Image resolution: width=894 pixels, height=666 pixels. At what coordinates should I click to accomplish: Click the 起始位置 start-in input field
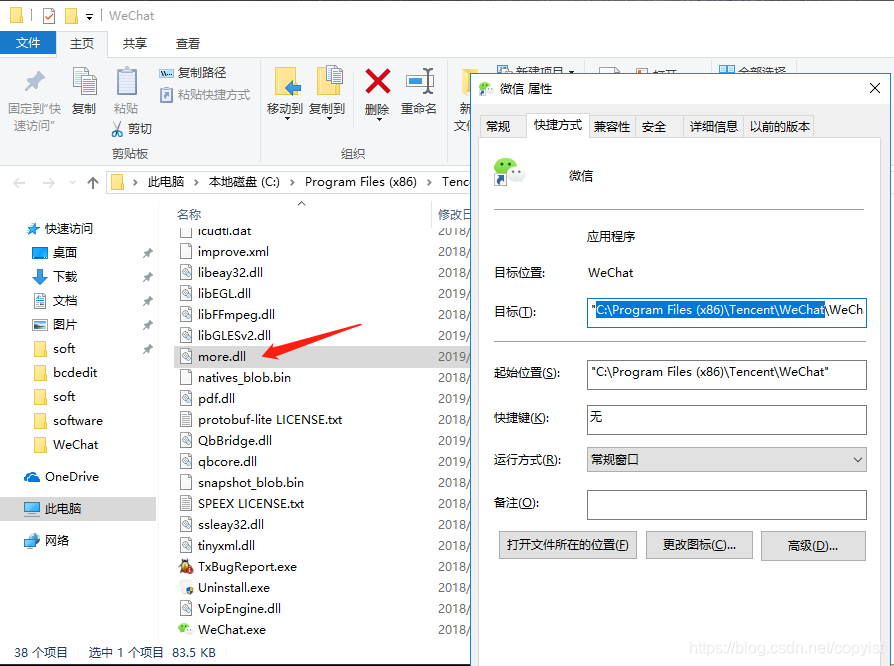(726, 375)
